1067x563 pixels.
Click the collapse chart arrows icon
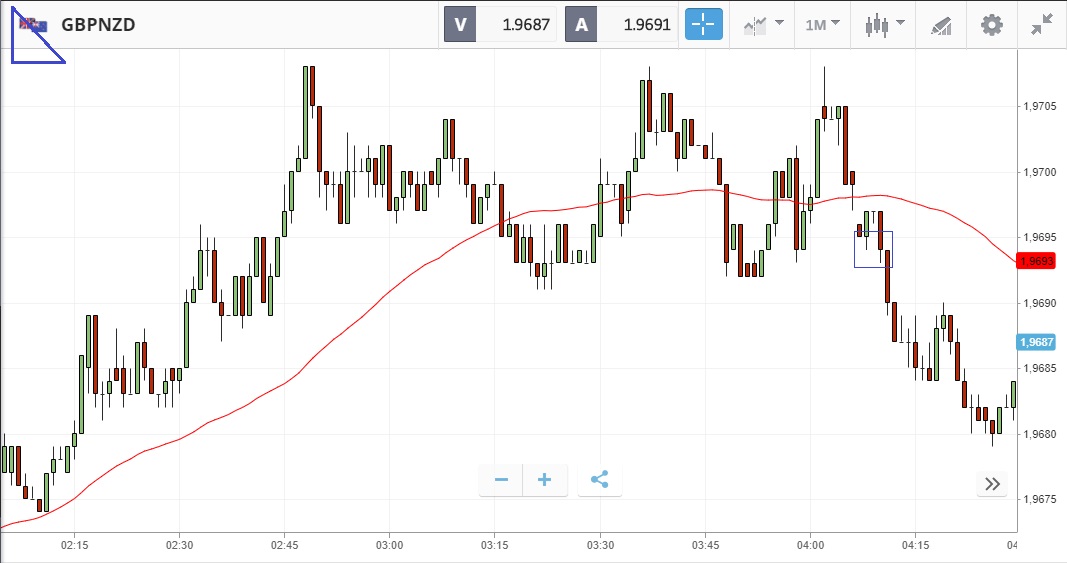pos(1043,25)
